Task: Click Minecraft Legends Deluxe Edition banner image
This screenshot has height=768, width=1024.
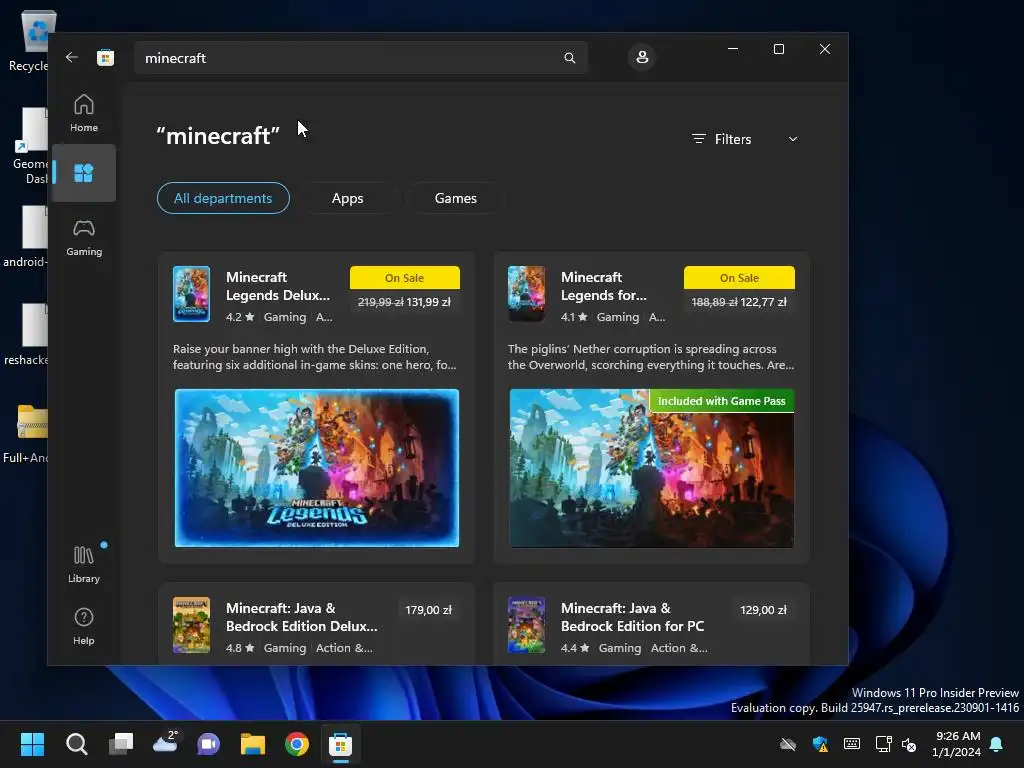Action: click(x=317, y=468)
